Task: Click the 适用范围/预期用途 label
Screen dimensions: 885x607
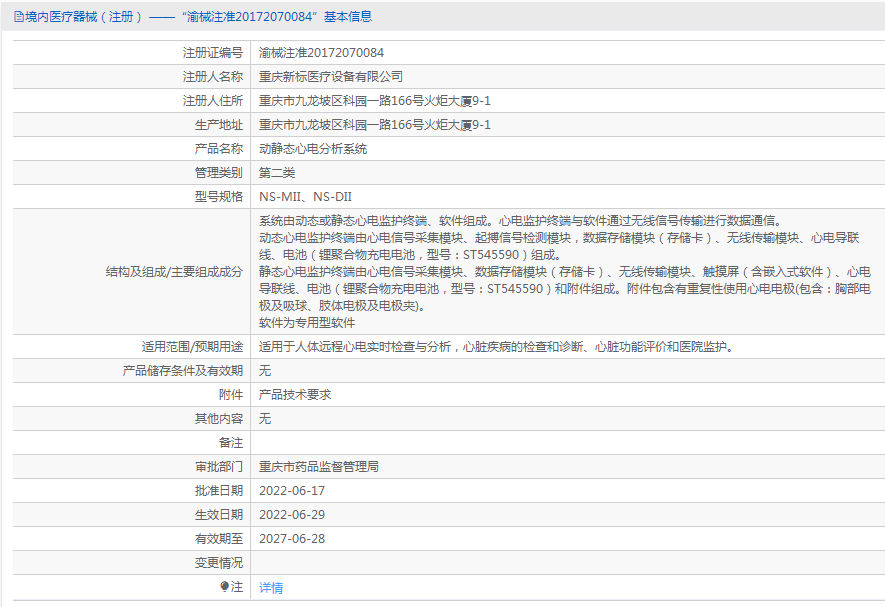Action: point(192,346)
